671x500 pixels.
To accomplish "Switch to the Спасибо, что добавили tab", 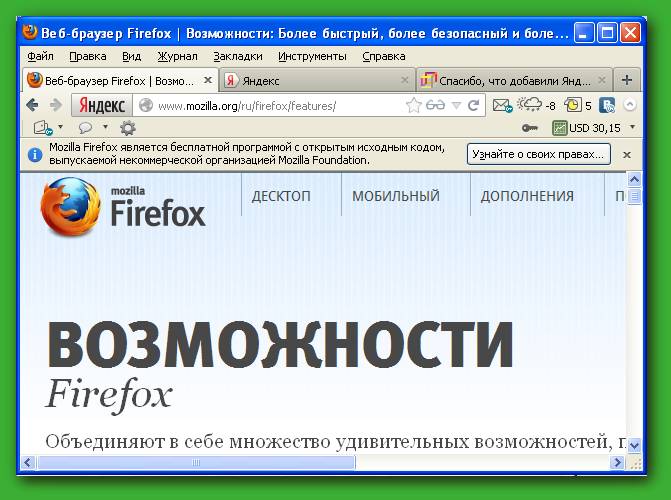I will tap(514, 80).
